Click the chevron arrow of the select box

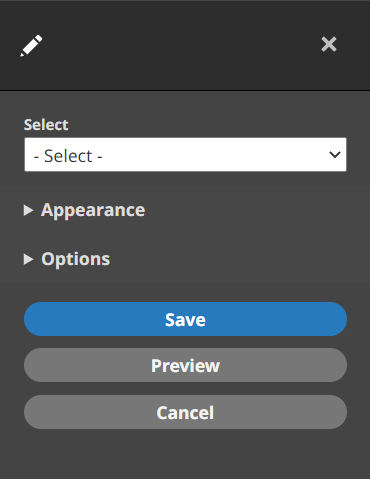coord(335,155)
